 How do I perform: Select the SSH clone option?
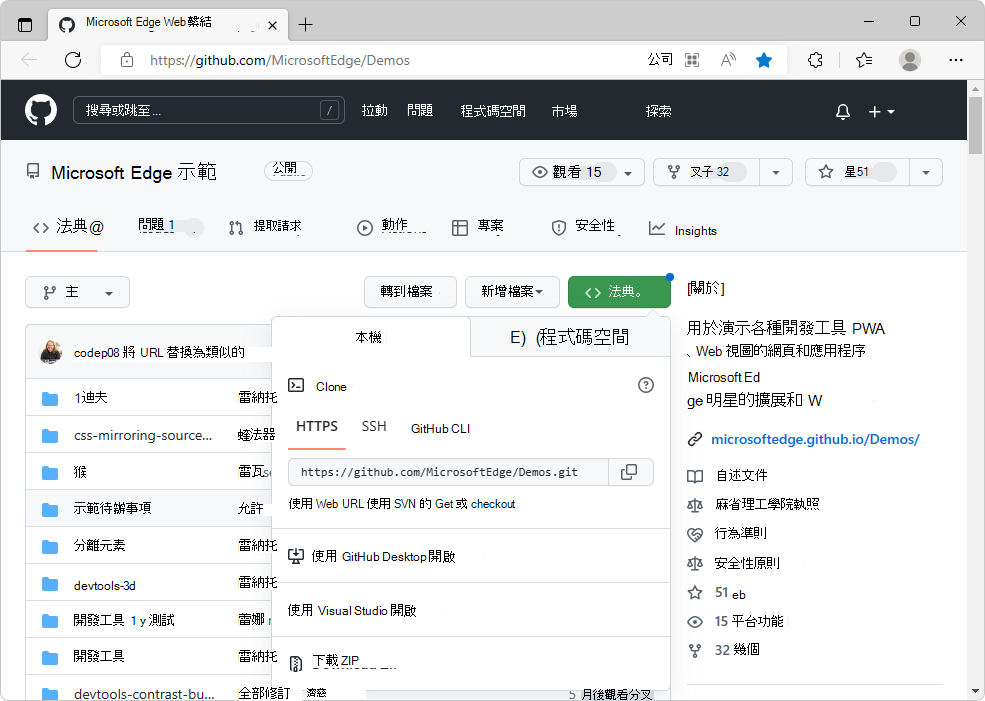point(374,427)
